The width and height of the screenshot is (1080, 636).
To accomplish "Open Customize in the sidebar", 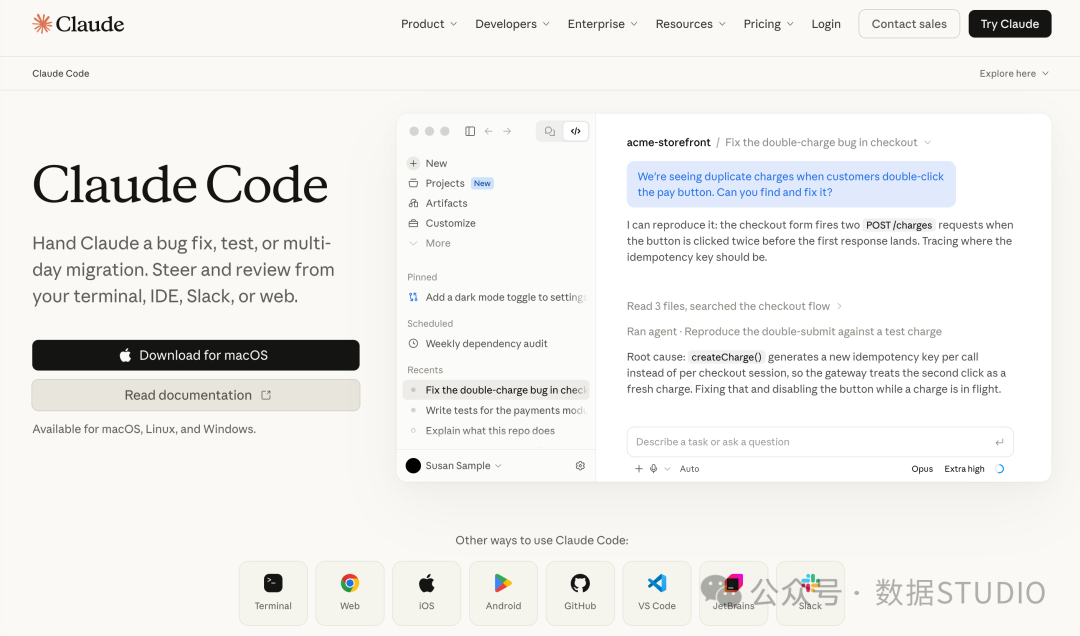I will [x=450, y=223].
